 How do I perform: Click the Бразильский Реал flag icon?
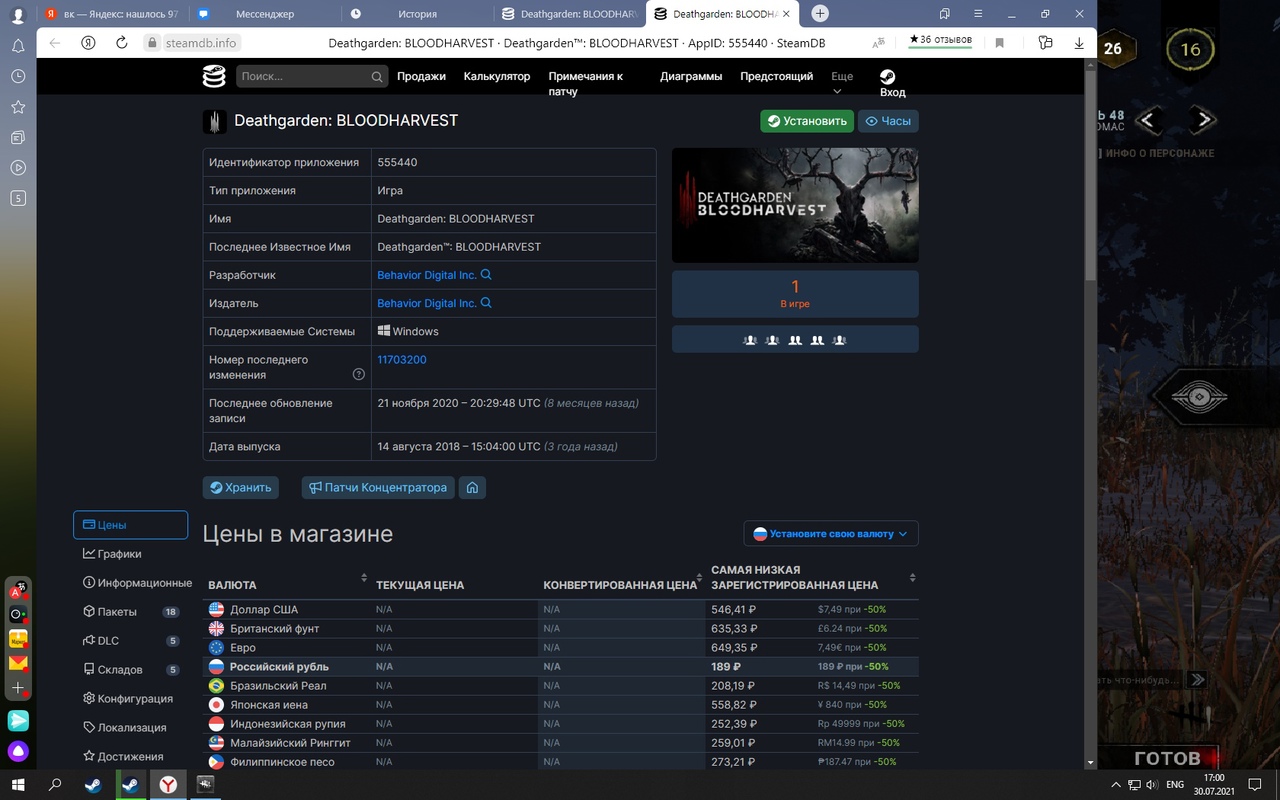coord(216,686)
